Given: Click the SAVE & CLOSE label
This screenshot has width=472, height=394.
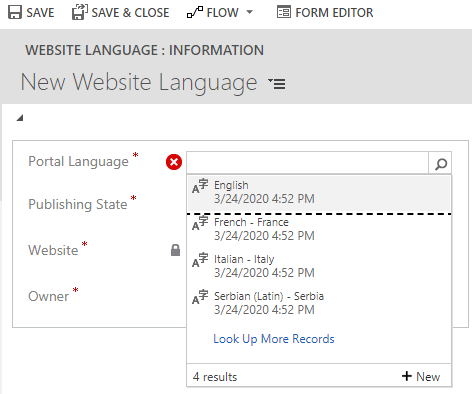Looking at the screenshot, I should pyautogui.click(x=130, y=13).
